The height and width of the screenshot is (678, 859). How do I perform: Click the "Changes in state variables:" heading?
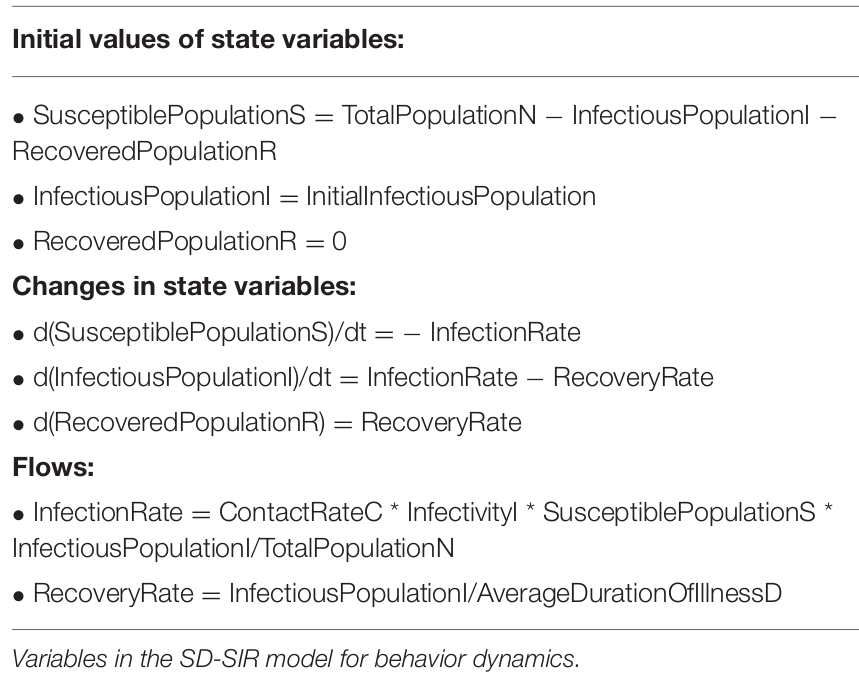tap(183, 286)
